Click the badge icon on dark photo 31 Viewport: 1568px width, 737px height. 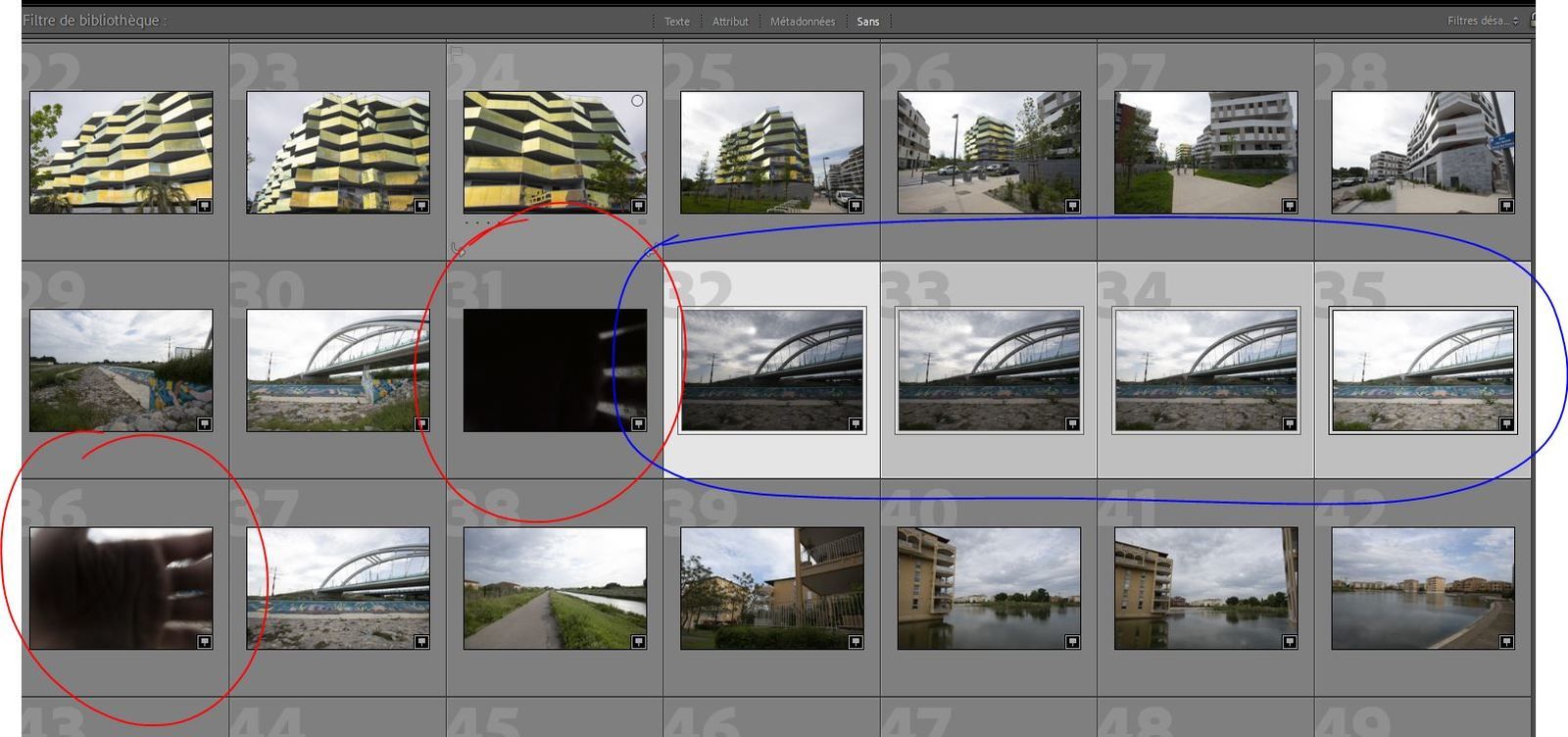click(x=638, y=424)
